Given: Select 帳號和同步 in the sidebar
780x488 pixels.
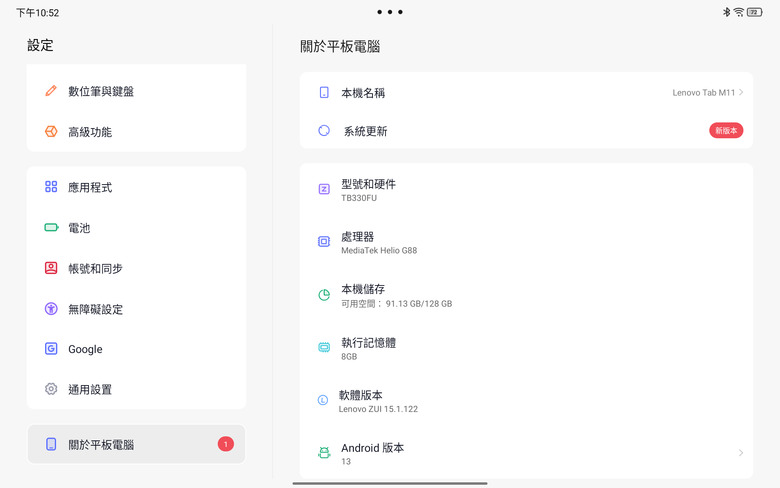Looking at the screenshot, I should (136, 269).
